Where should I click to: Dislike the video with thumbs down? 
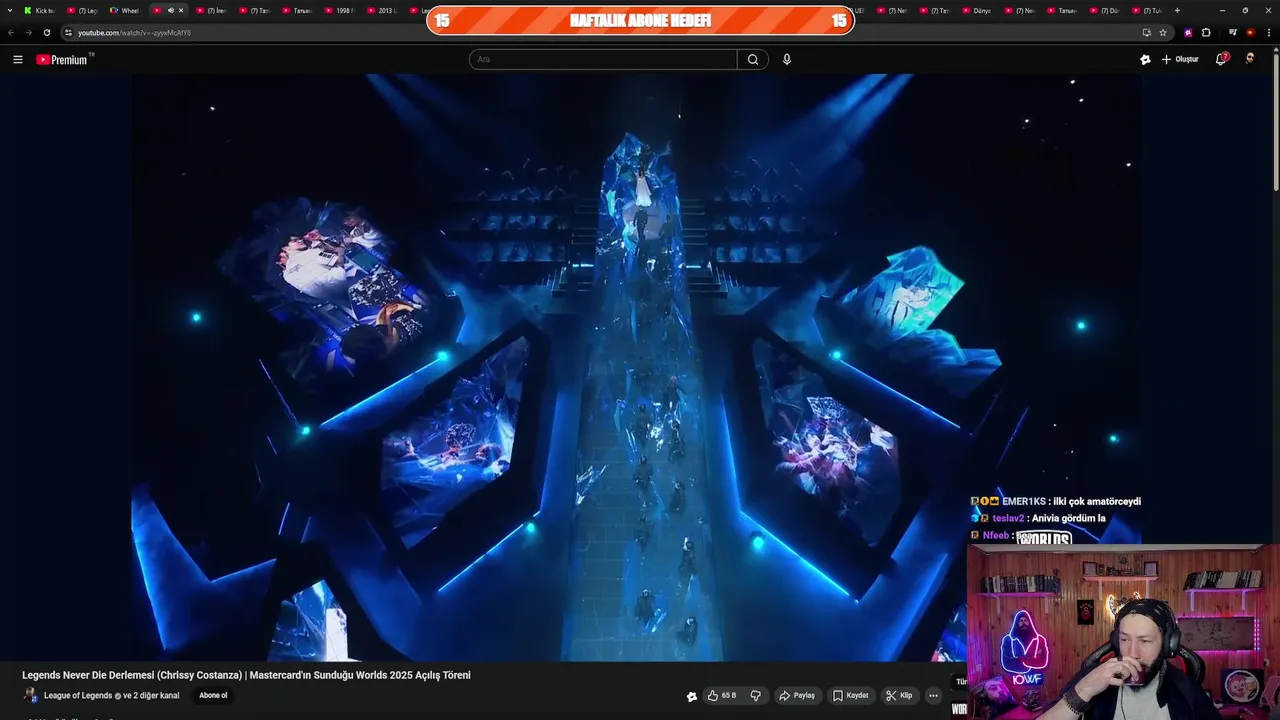(x=756, y=696)
